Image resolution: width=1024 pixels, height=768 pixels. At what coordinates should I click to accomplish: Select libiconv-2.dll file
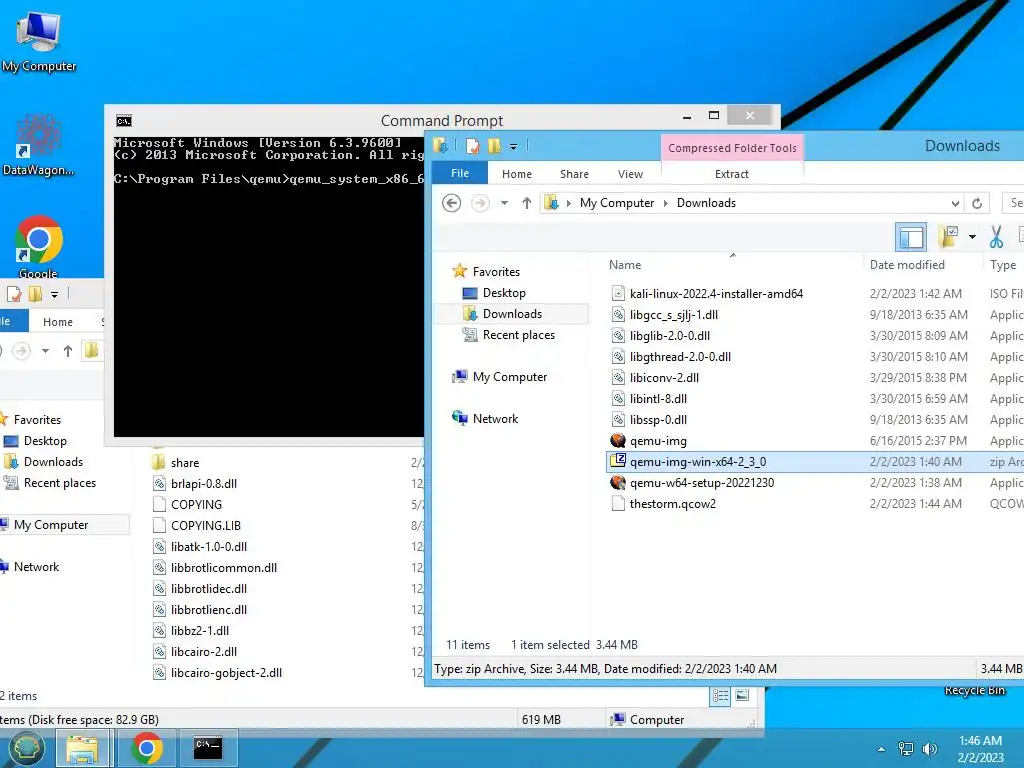click(664, 377)
